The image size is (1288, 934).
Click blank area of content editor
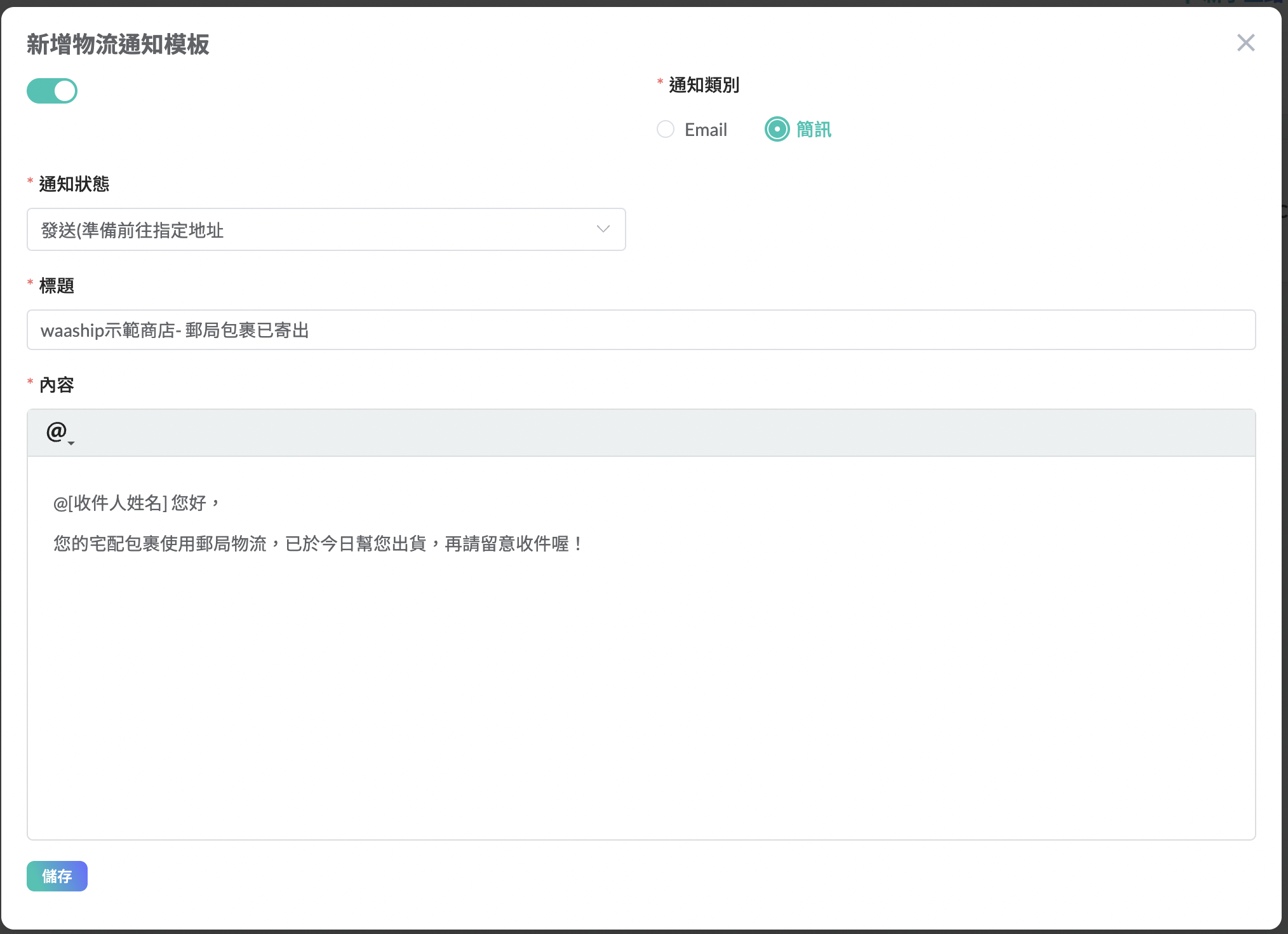pos(640,699)
